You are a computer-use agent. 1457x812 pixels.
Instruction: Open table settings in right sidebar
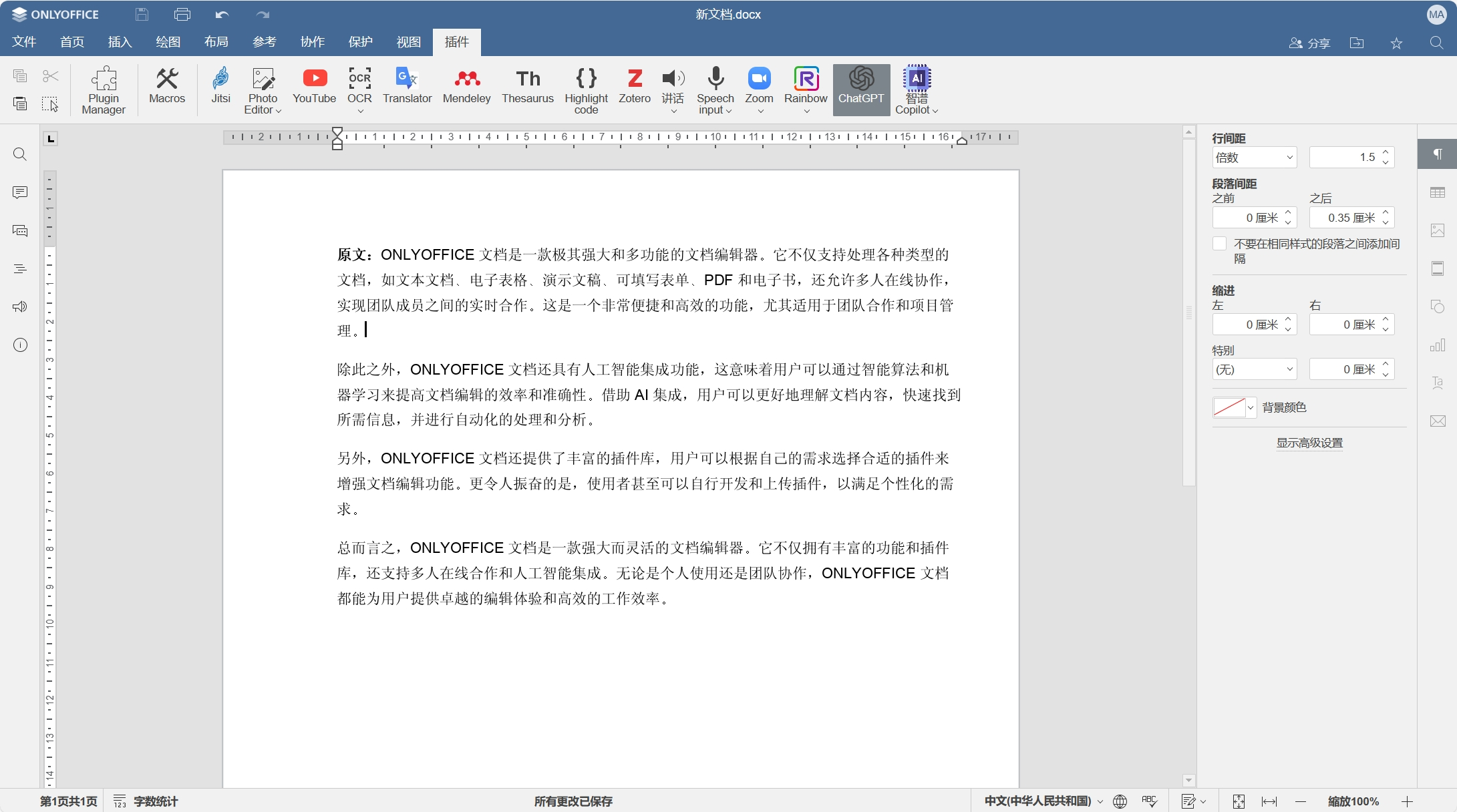tap(1438, 192)
